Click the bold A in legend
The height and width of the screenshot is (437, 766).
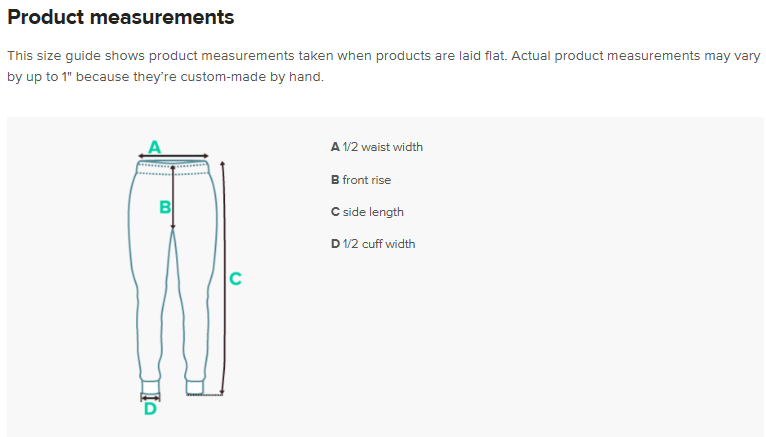coord(335,147)
